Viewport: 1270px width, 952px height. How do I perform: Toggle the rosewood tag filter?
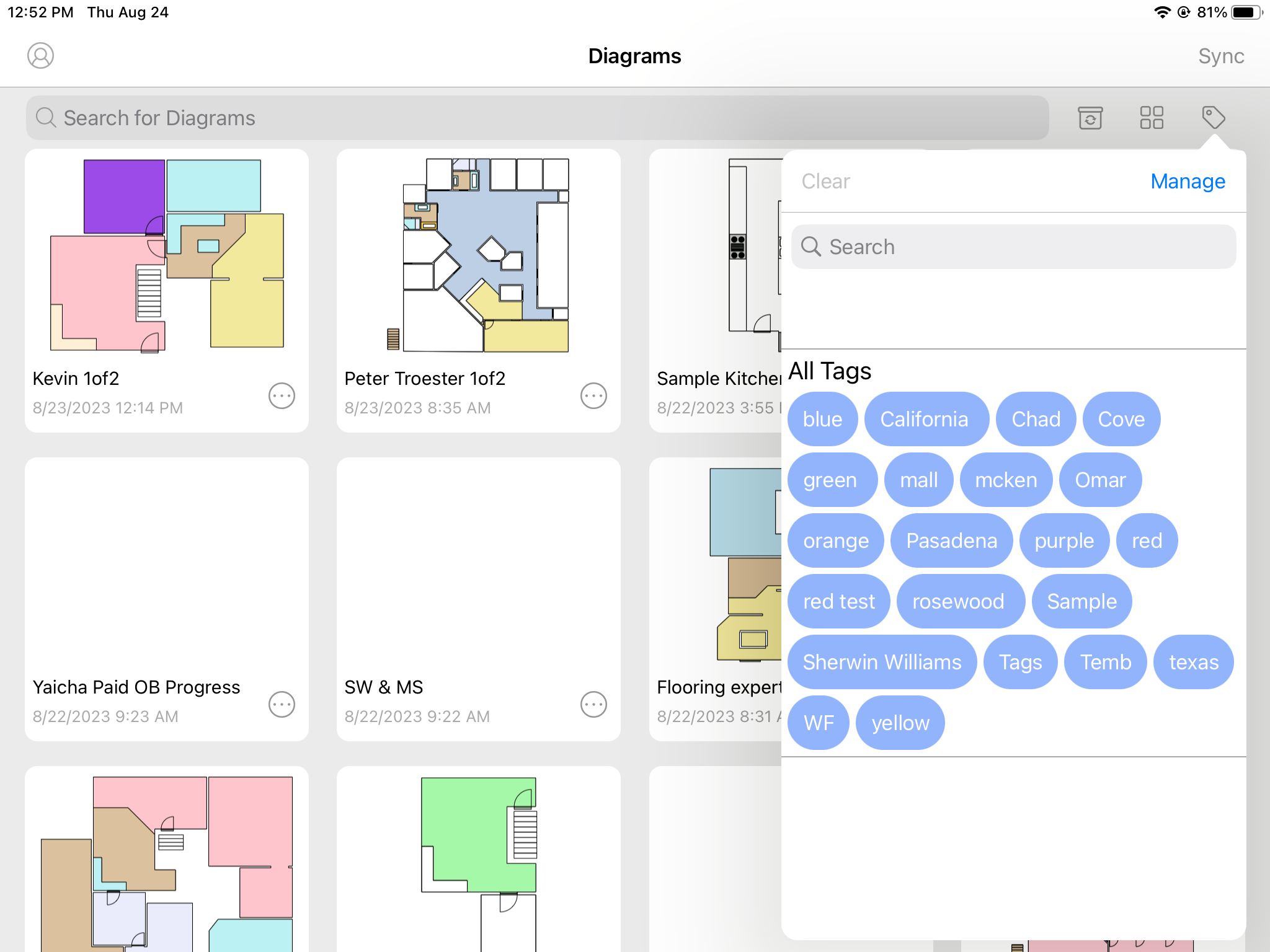[958, 601]
